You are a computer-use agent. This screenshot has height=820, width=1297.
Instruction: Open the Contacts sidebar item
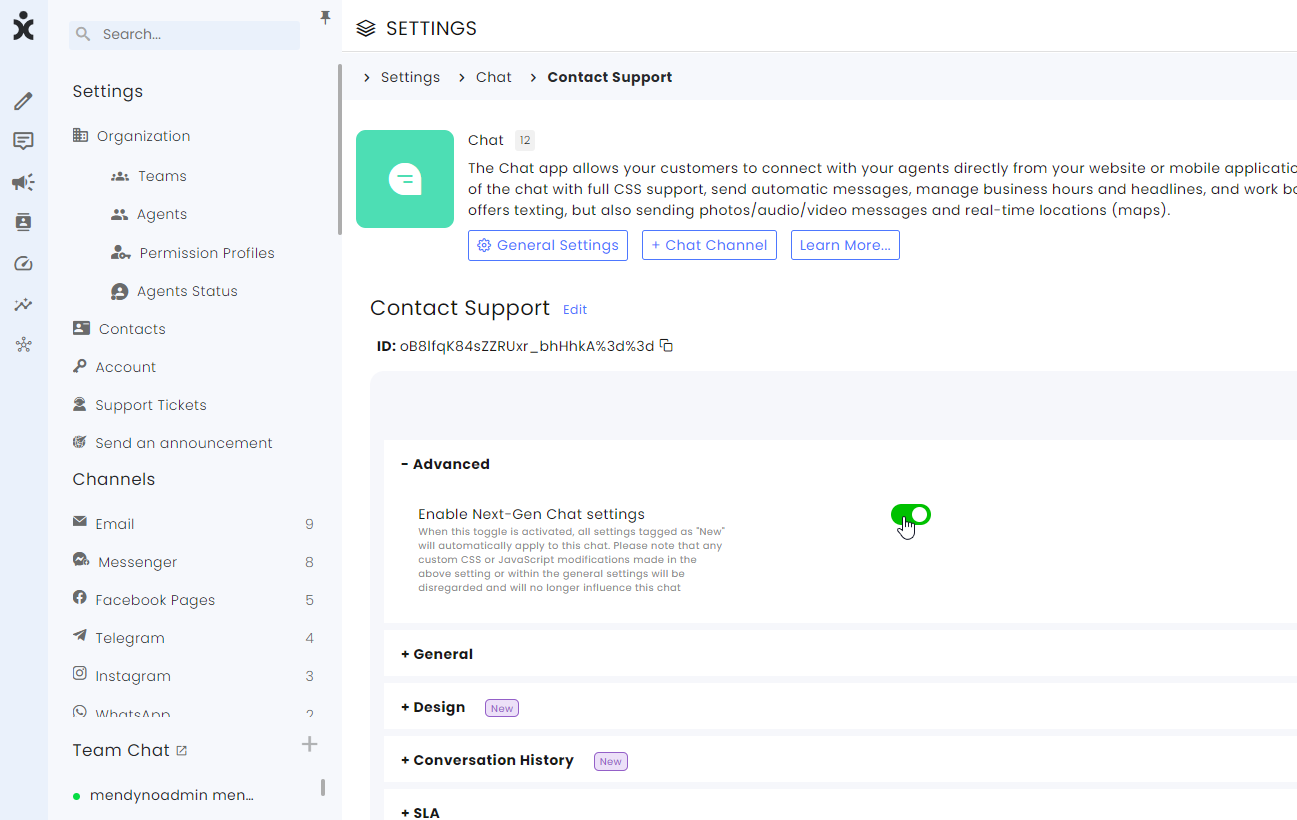click(119, 329)
